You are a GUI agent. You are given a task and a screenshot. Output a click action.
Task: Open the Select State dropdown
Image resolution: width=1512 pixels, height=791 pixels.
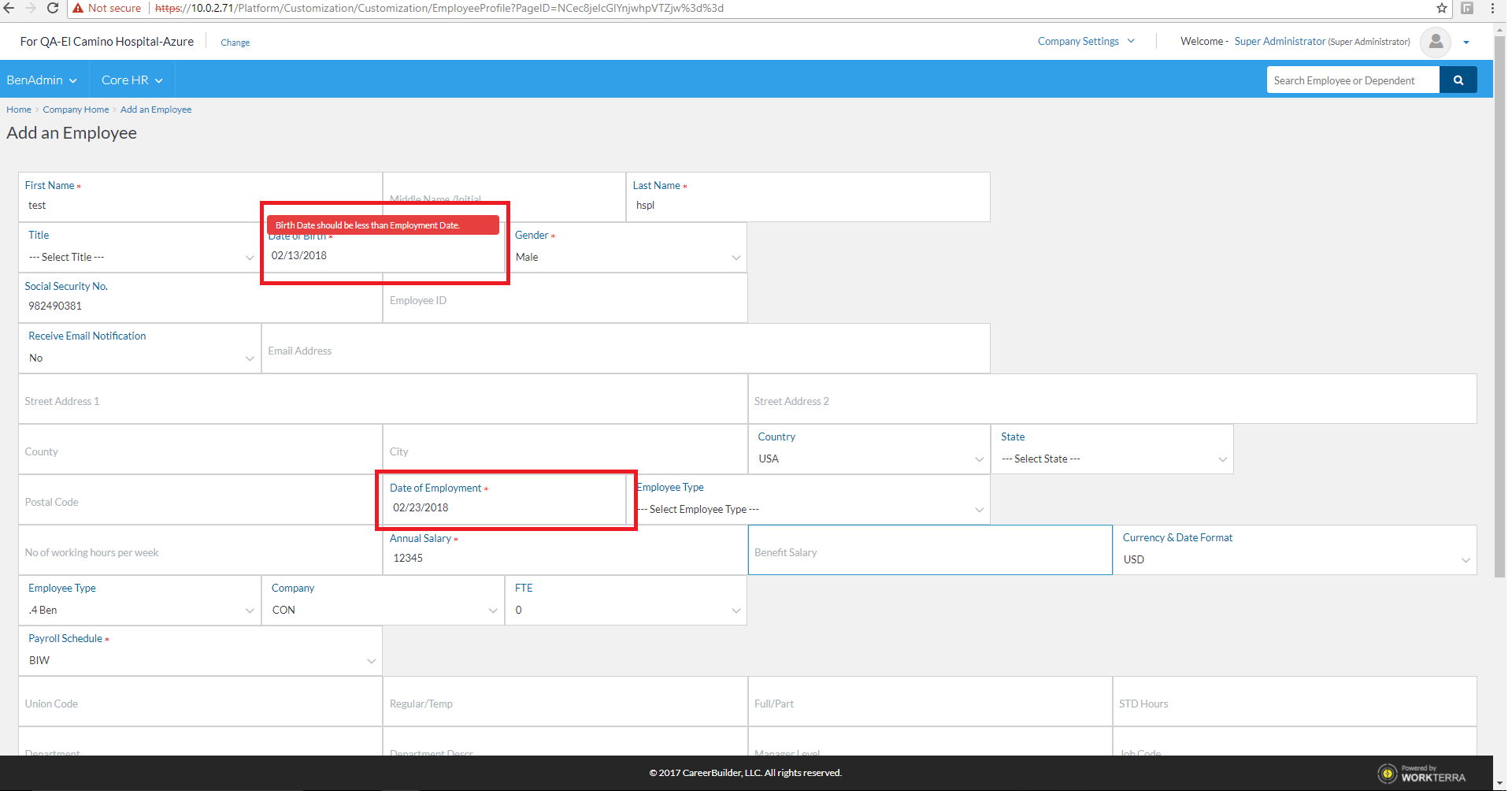point(1112,459)
